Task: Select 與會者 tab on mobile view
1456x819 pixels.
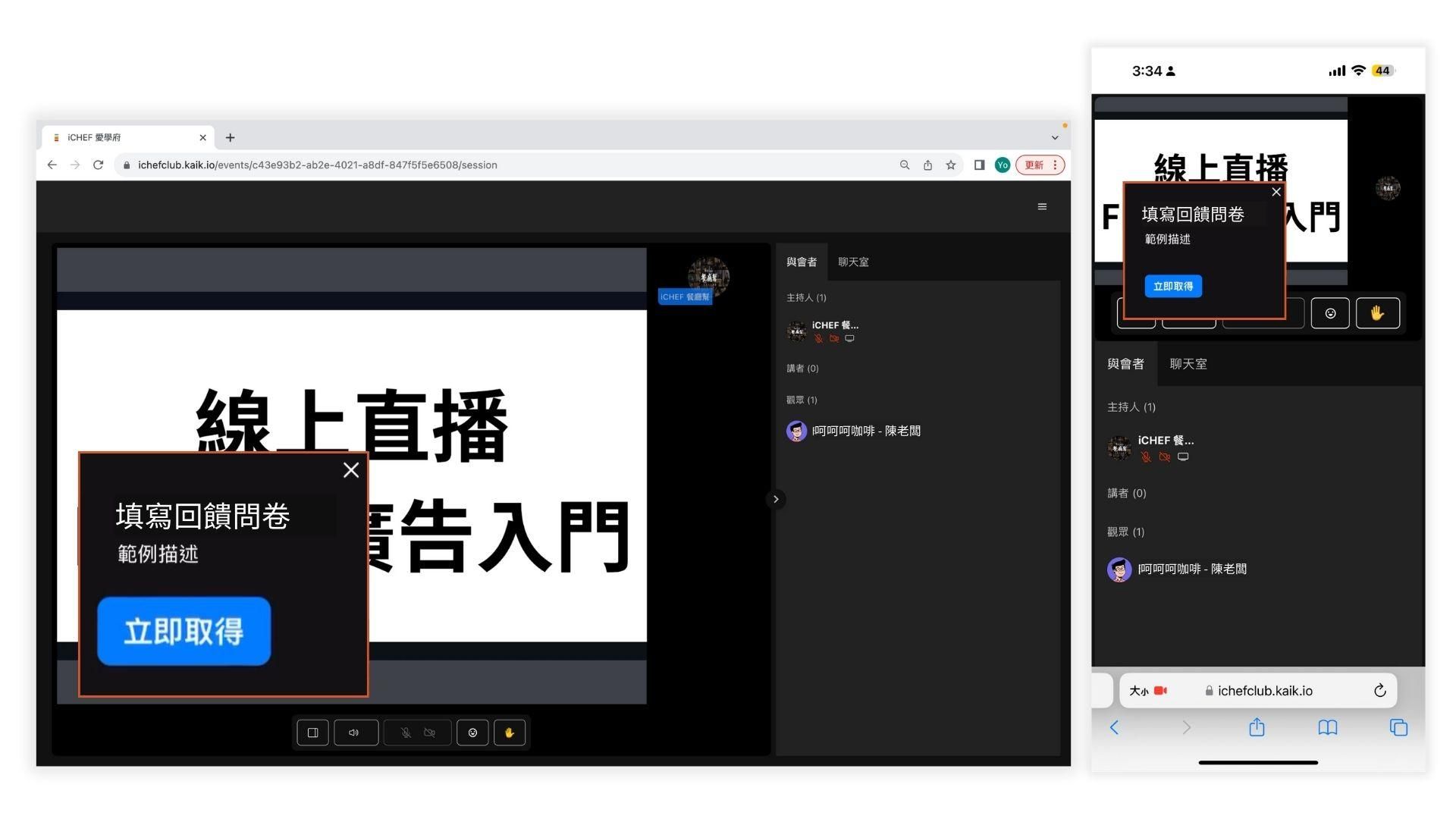Action: pyautogui.click(x=1125, y=364)
